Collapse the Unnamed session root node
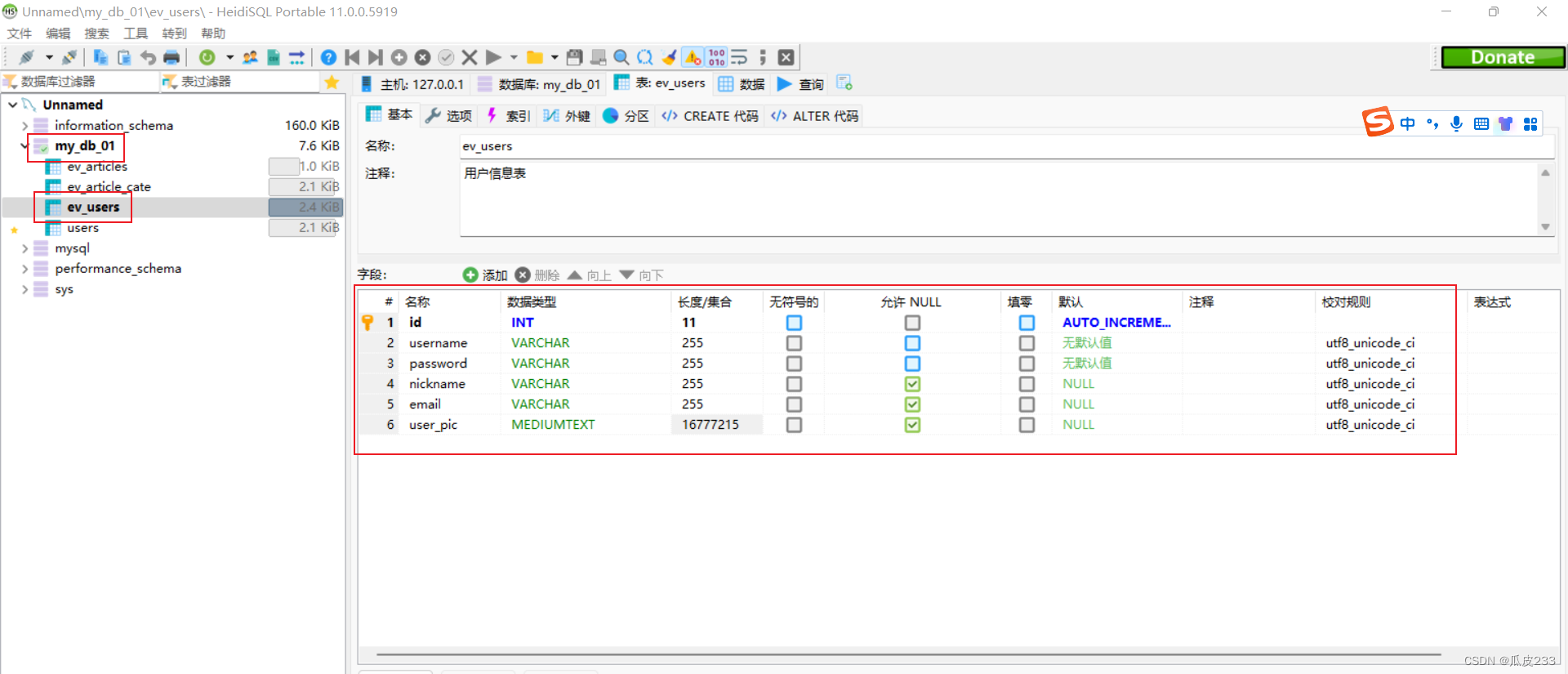 click(x=12, y=105)
